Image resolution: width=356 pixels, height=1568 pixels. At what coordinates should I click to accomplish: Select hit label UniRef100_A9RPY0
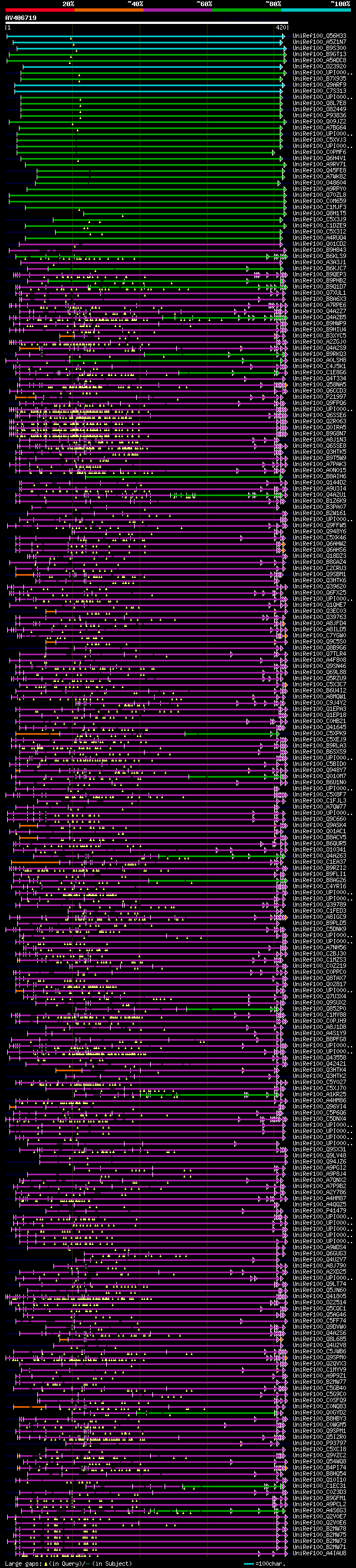(x=319, y=189)
